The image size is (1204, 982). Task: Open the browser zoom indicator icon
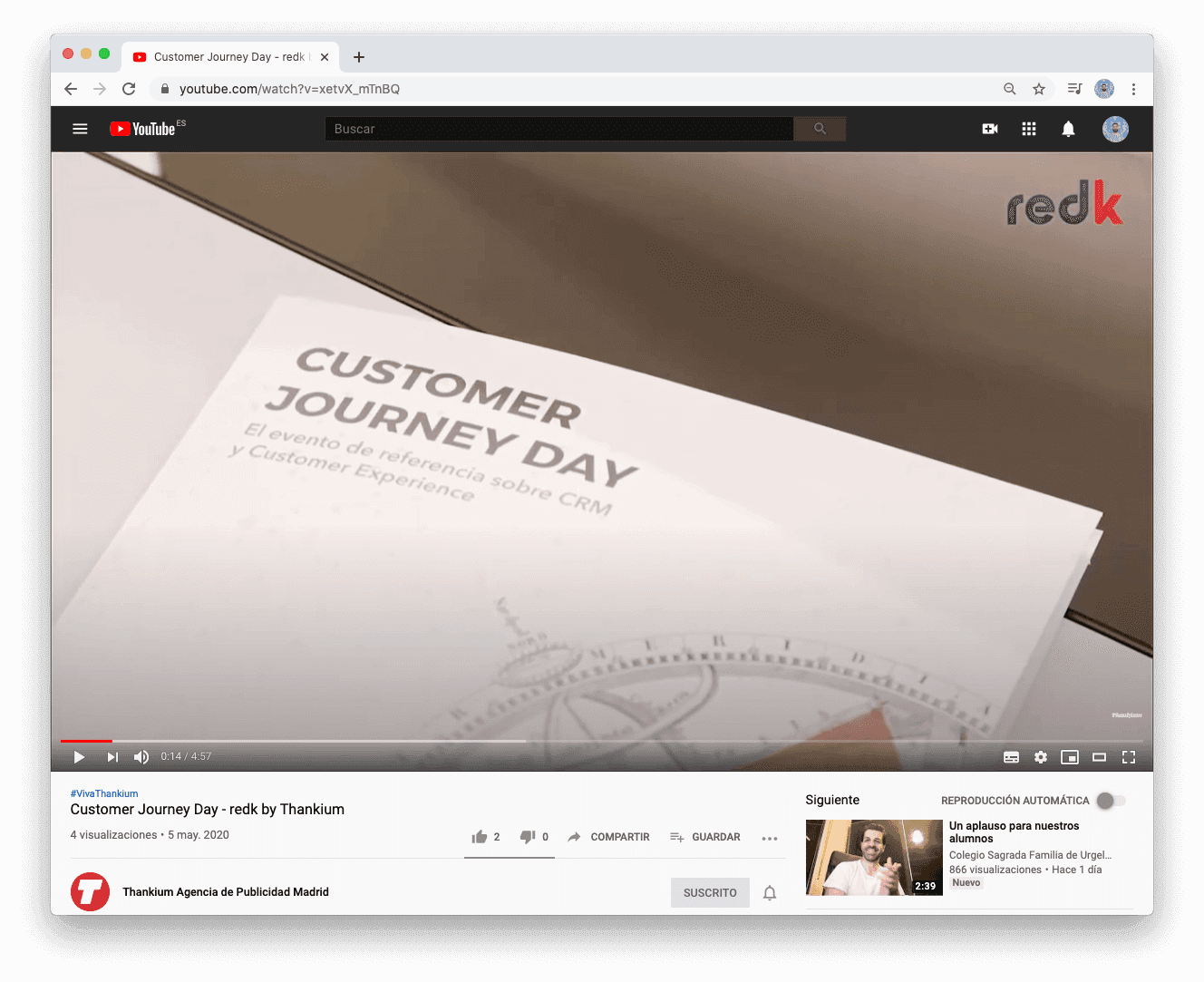click(x=1010, y=89)
